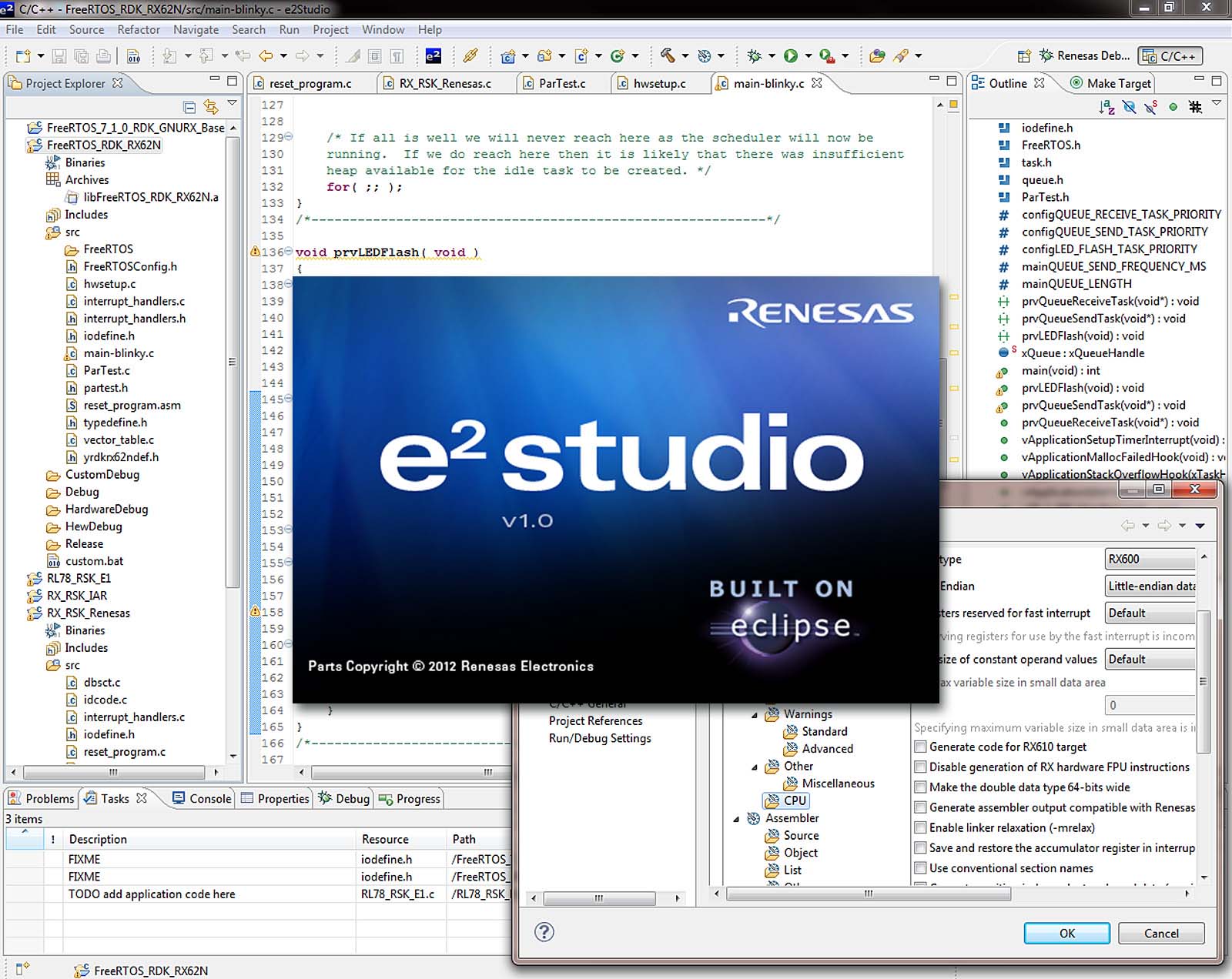Viewport: 1232px width, 979px height.
Task: Select Run/Debug Settings in the dialog
Action: [600, 738]
